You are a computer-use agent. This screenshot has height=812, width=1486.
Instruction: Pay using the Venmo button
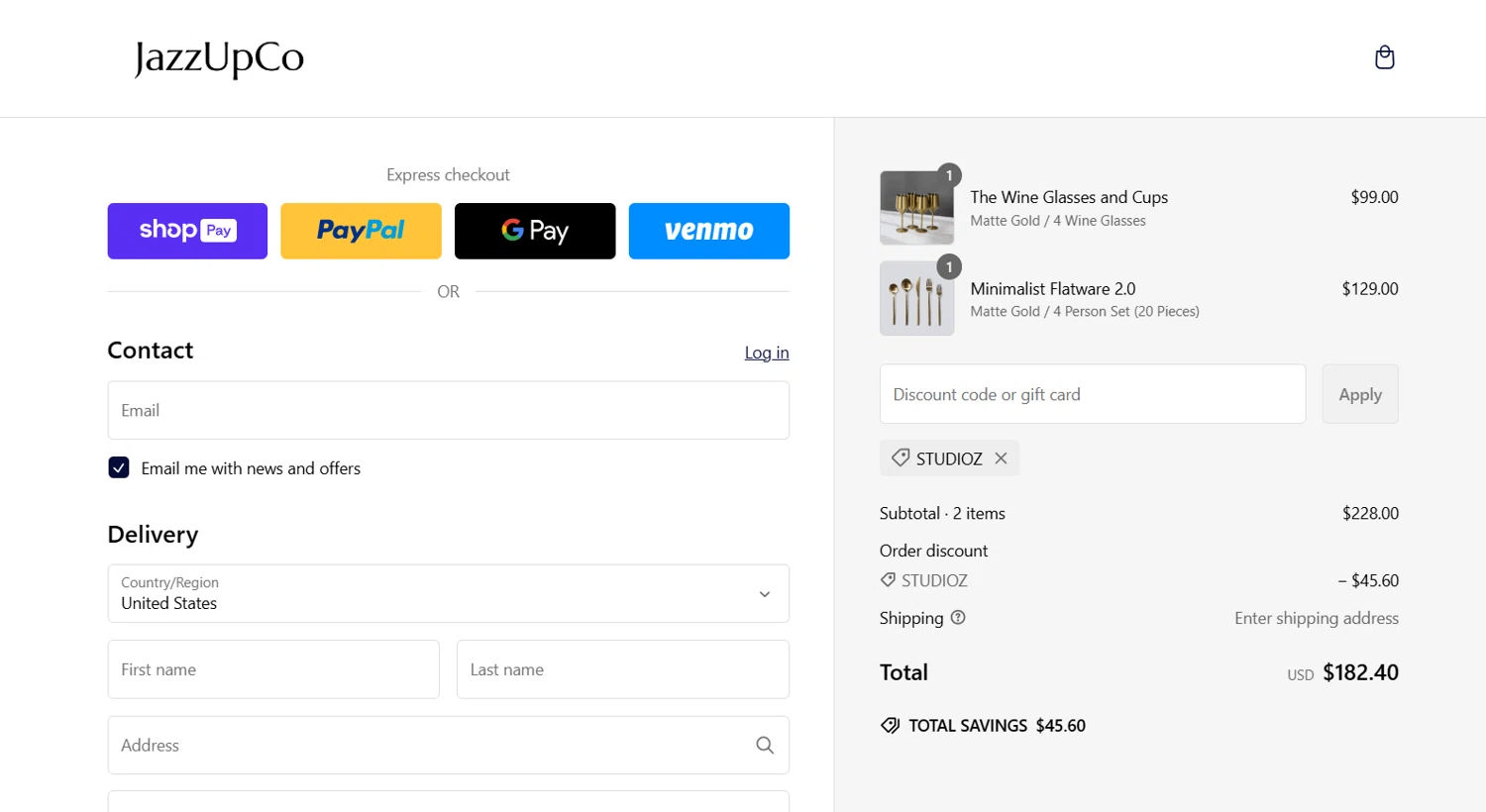click(x=709, y=231)
